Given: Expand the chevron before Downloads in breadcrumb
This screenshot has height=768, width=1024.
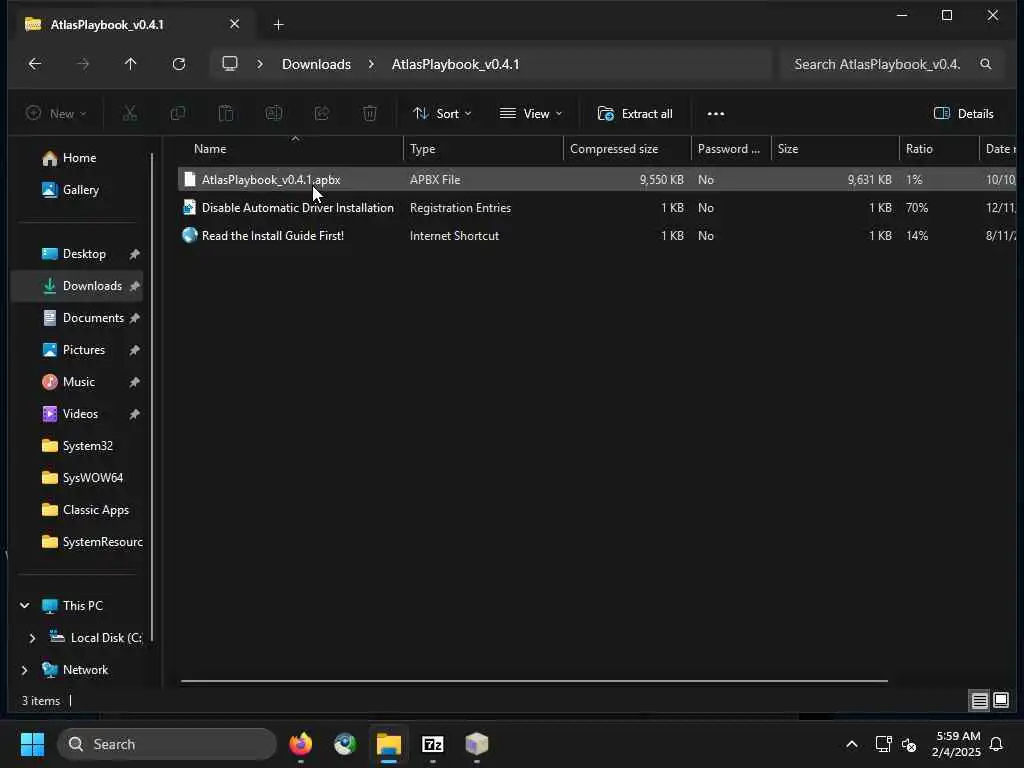Looking at the screenshot, I should [260, 64].
